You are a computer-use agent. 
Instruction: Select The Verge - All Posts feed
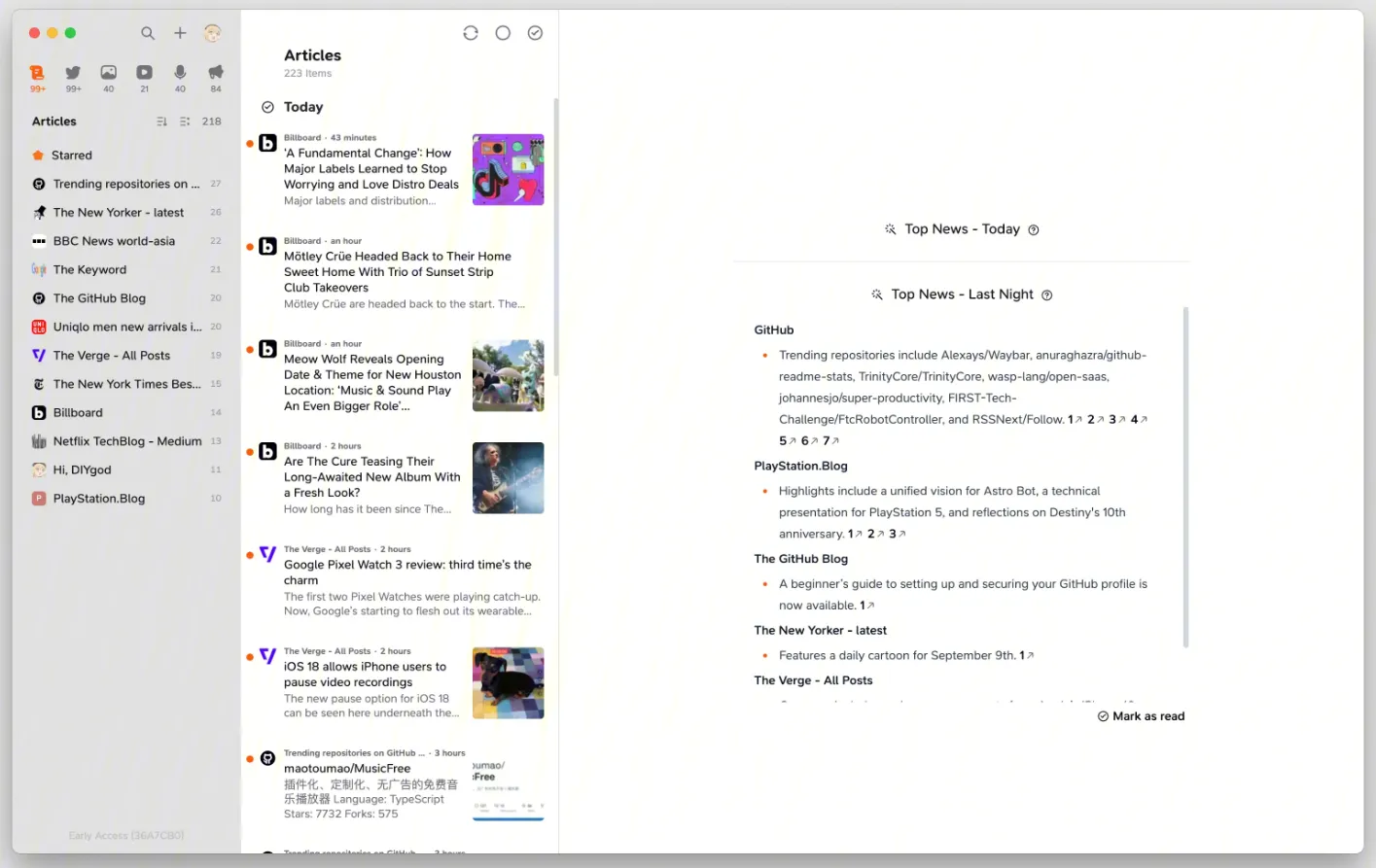pyautogui.click(x=111, y=356)
